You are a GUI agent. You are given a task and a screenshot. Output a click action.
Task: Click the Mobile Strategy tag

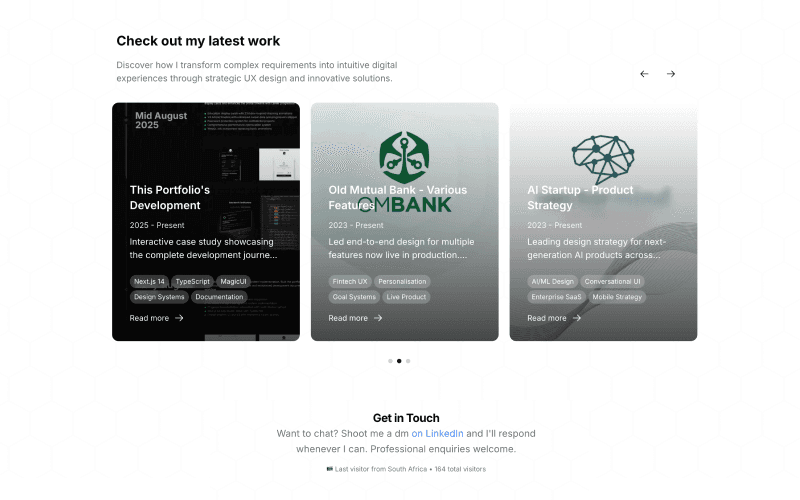(617, 297)
